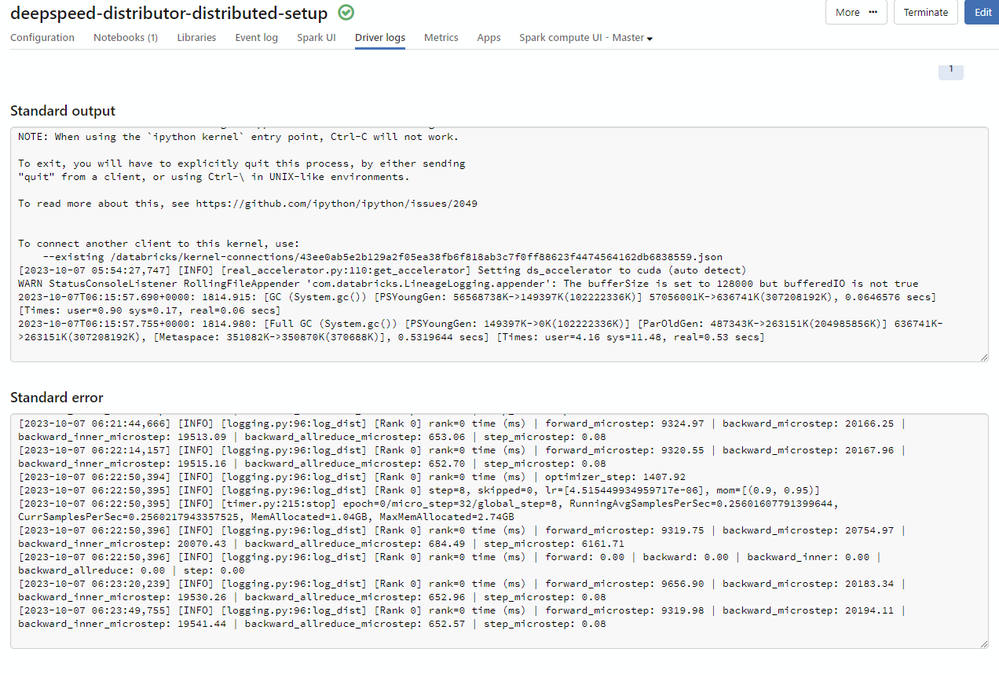
Task: Click resize handle of Standard error box
Action: [983, 643]
